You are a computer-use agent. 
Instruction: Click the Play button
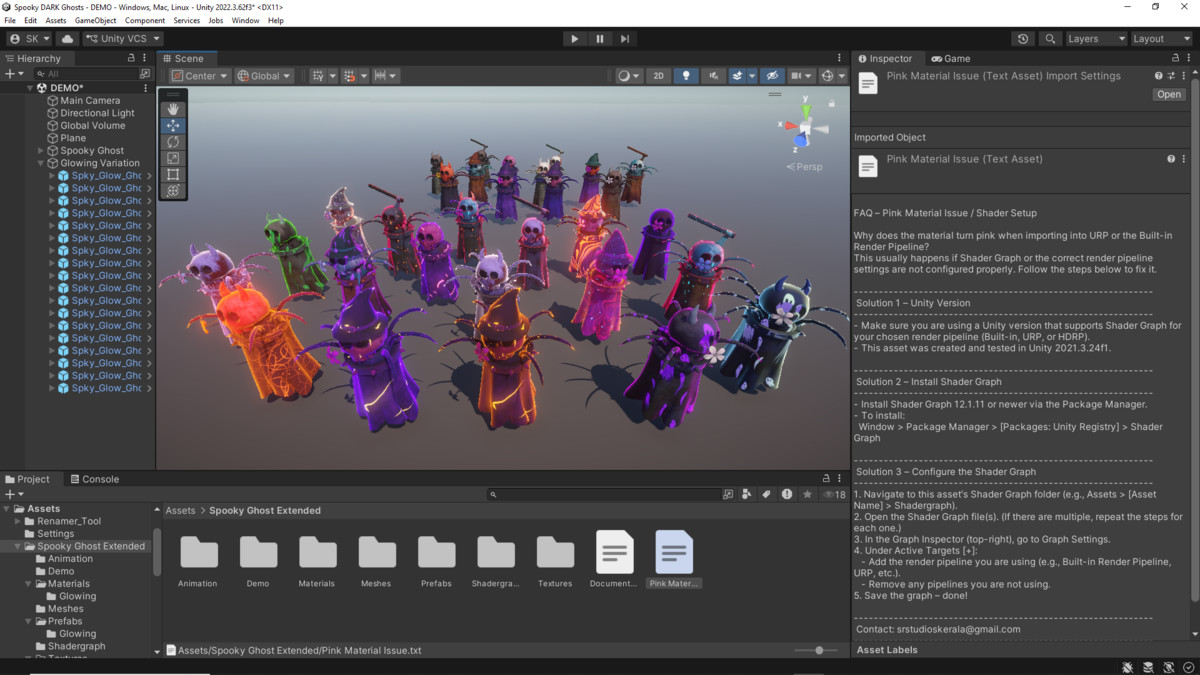574,39
